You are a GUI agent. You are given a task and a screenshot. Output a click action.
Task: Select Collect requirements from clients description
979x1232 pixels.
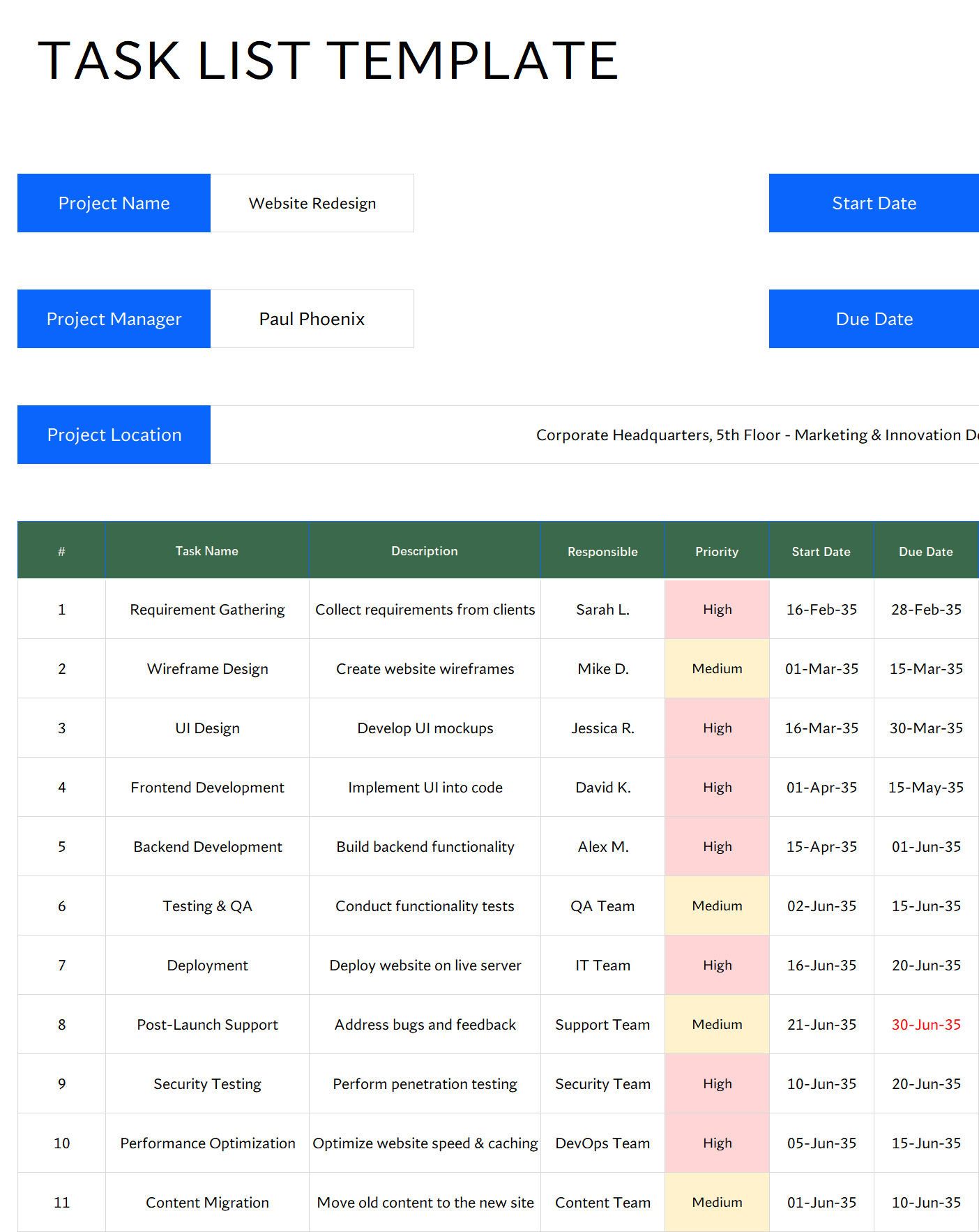point(425,610)
